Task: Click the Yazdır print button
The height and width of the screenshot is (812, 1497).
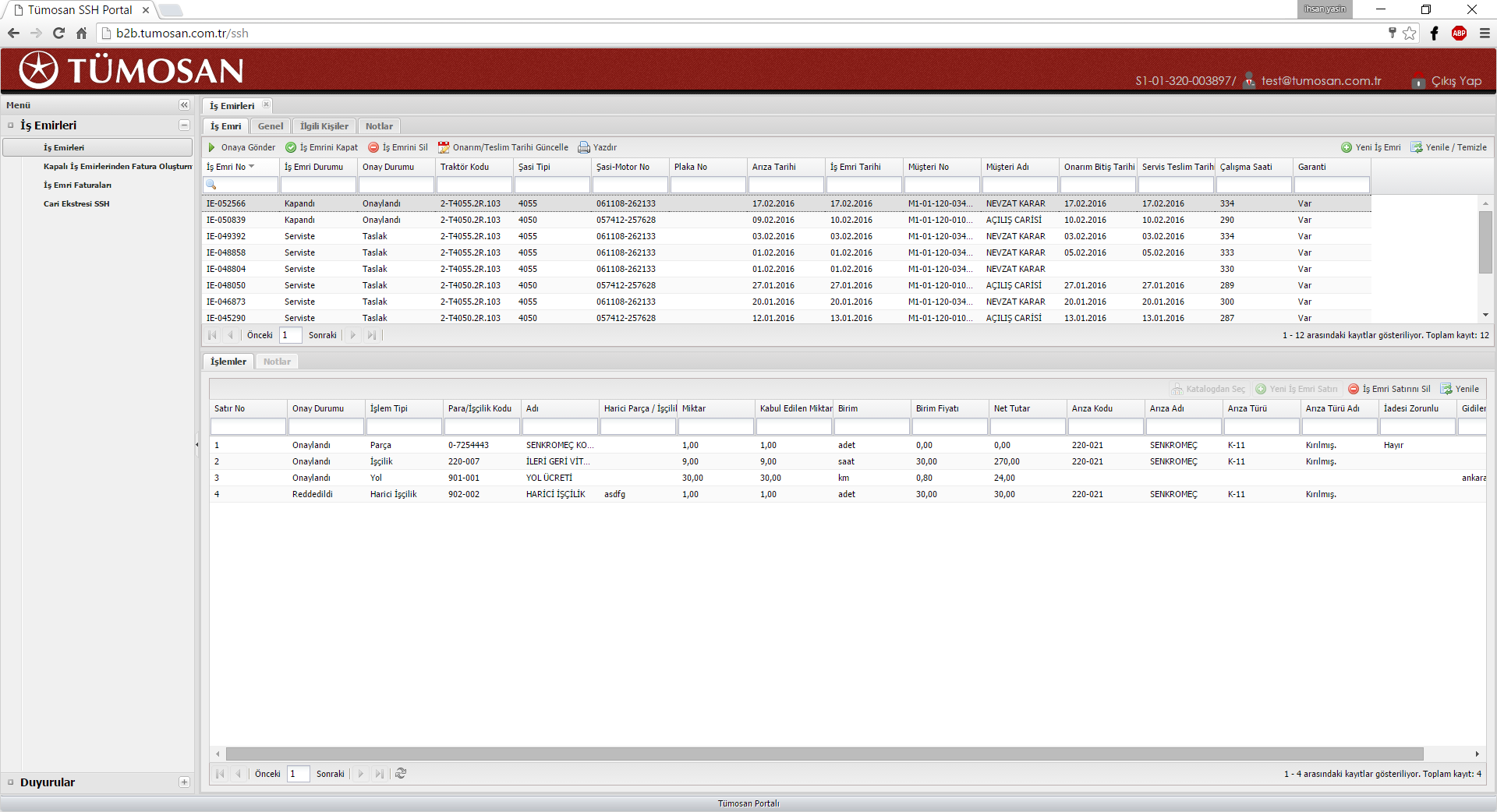Action: point(597,147)
